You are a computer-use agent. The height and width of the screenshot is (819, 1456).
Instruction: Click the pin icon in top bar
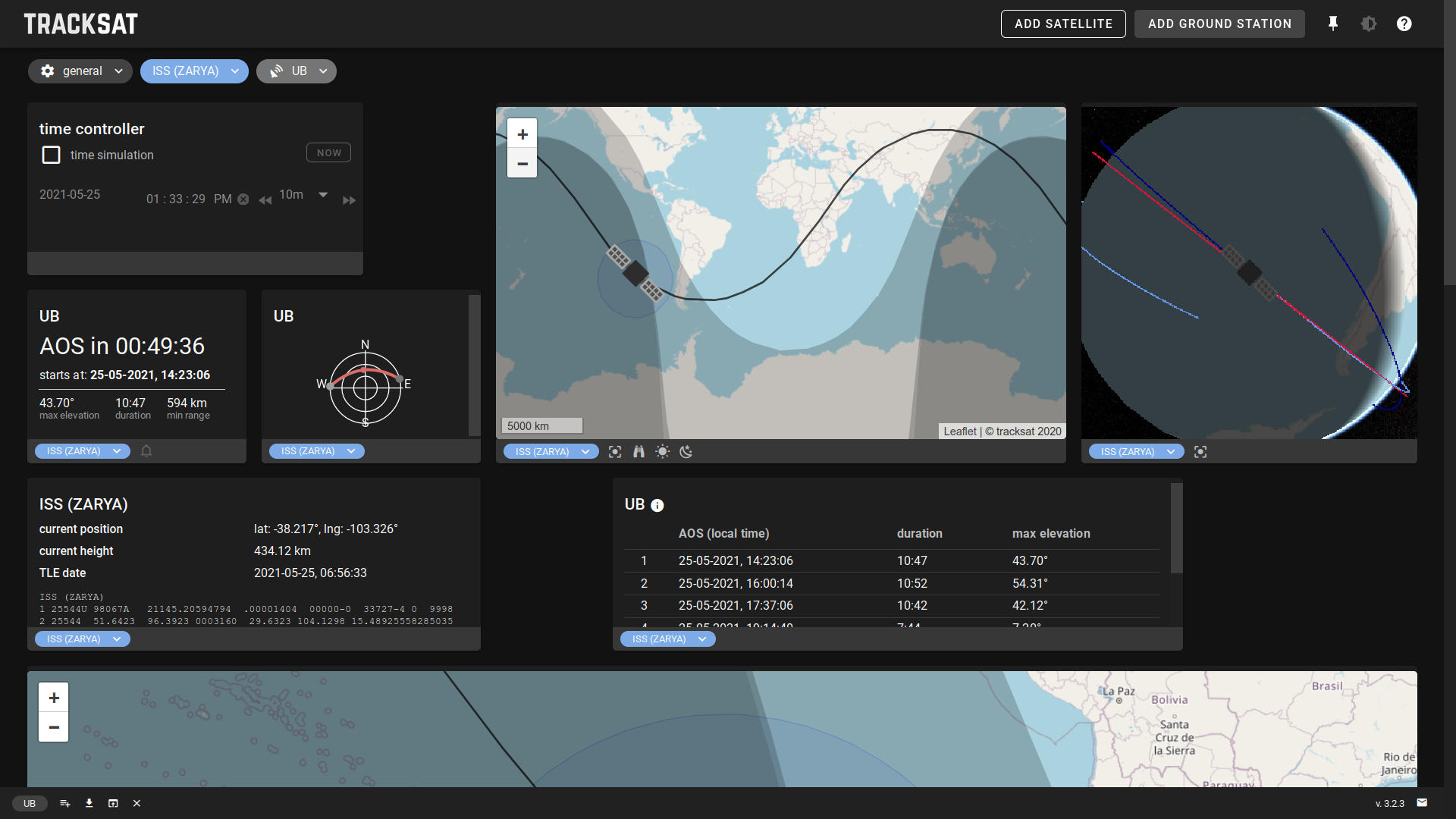(1333, 24)
